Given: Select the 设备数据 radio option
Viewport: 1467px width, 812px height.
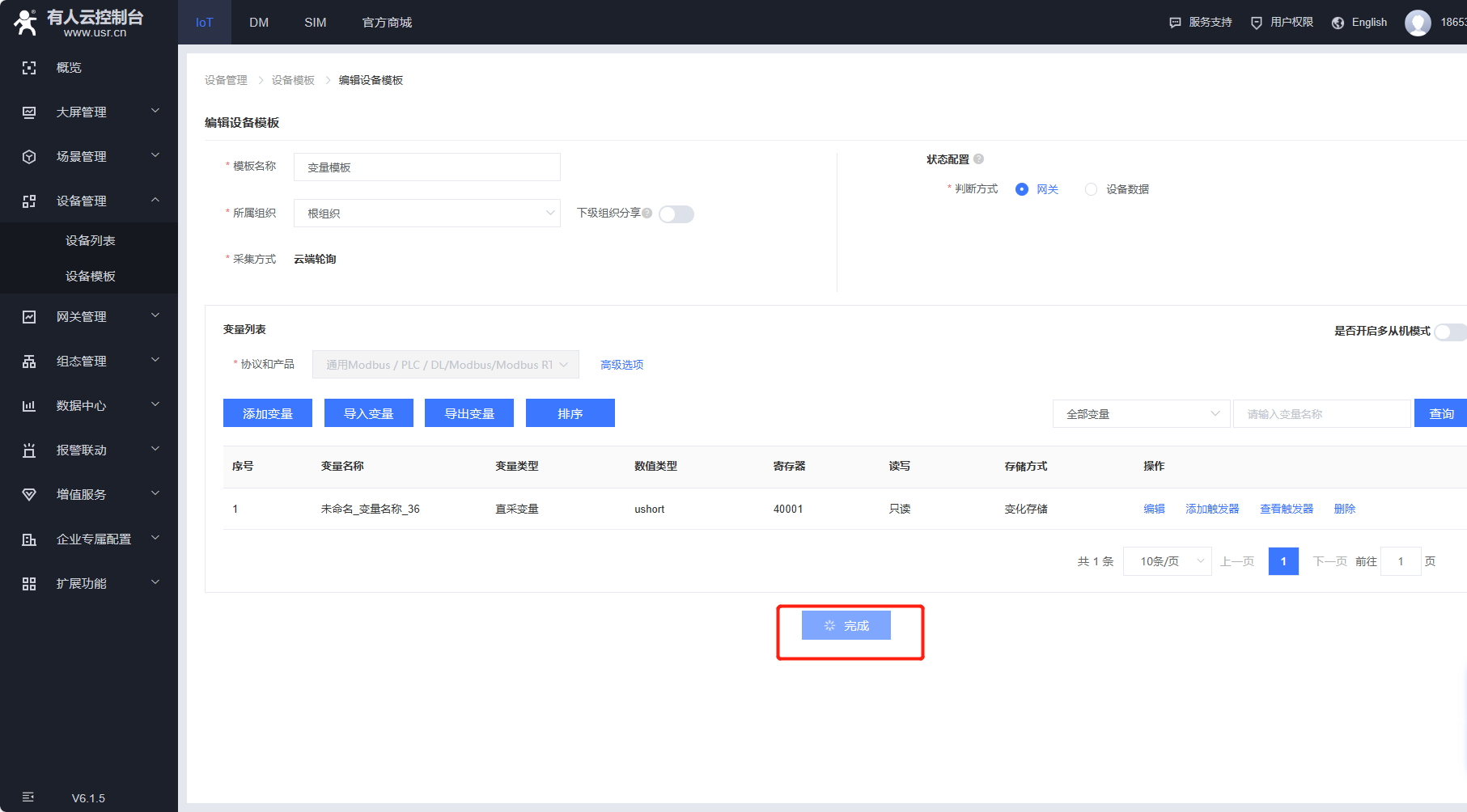Looking at the screenshot, I should coord(1091,189).
